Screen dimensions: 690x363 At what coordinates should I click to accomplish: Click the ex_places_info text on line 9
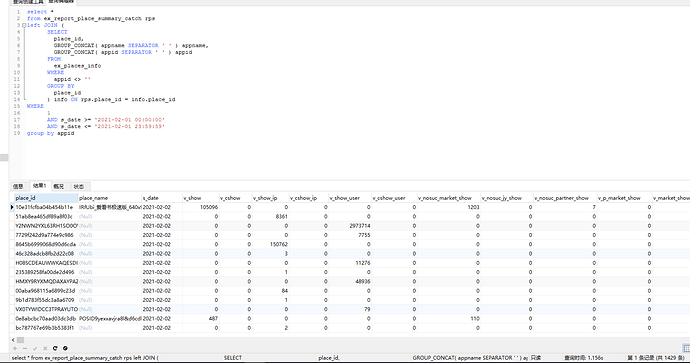77,66
